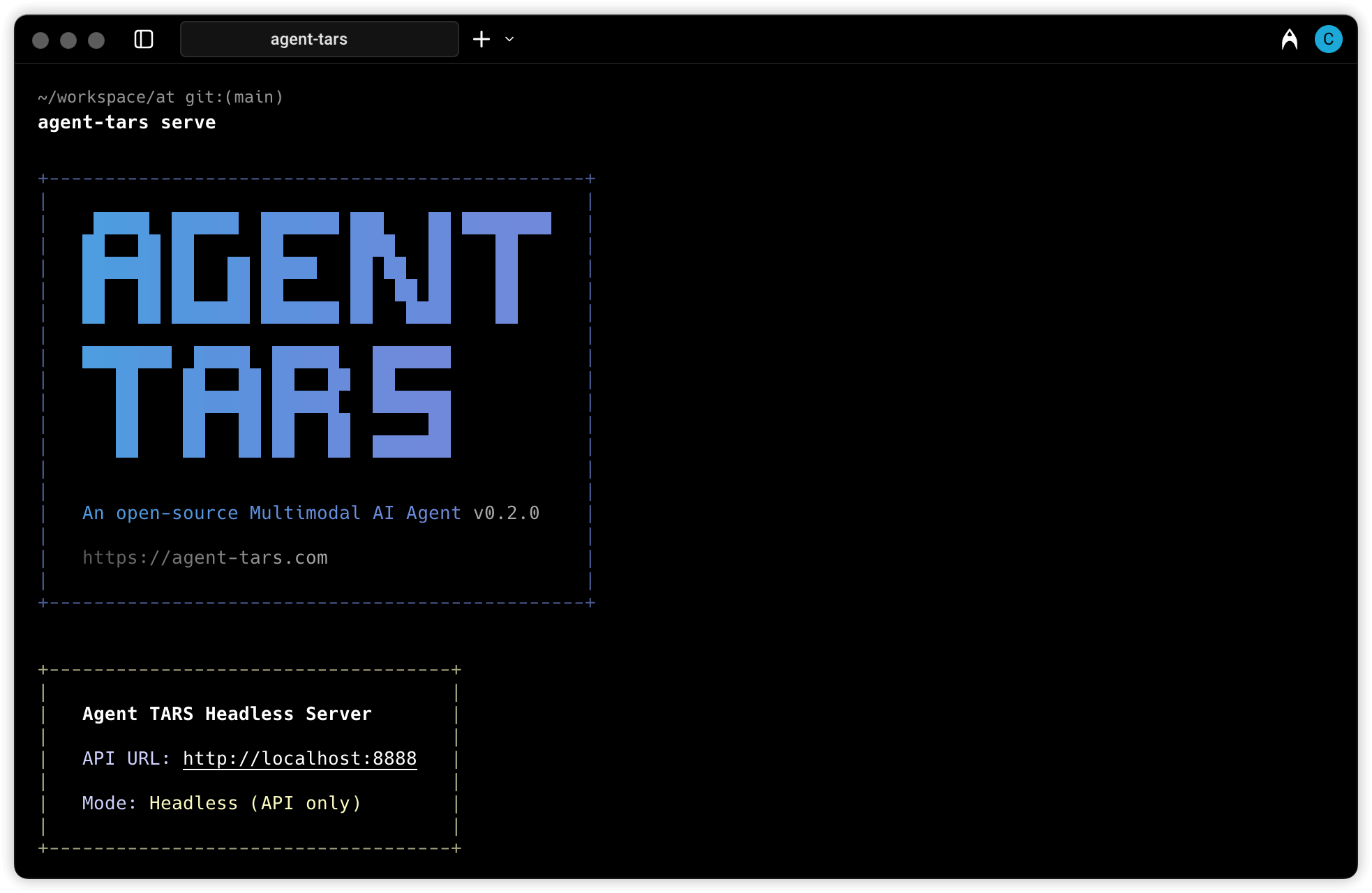Image resolution: width=1372 pixels, height=893 pixels.
Task: Click the plus icon for new tab
Action: click(482, 39)
